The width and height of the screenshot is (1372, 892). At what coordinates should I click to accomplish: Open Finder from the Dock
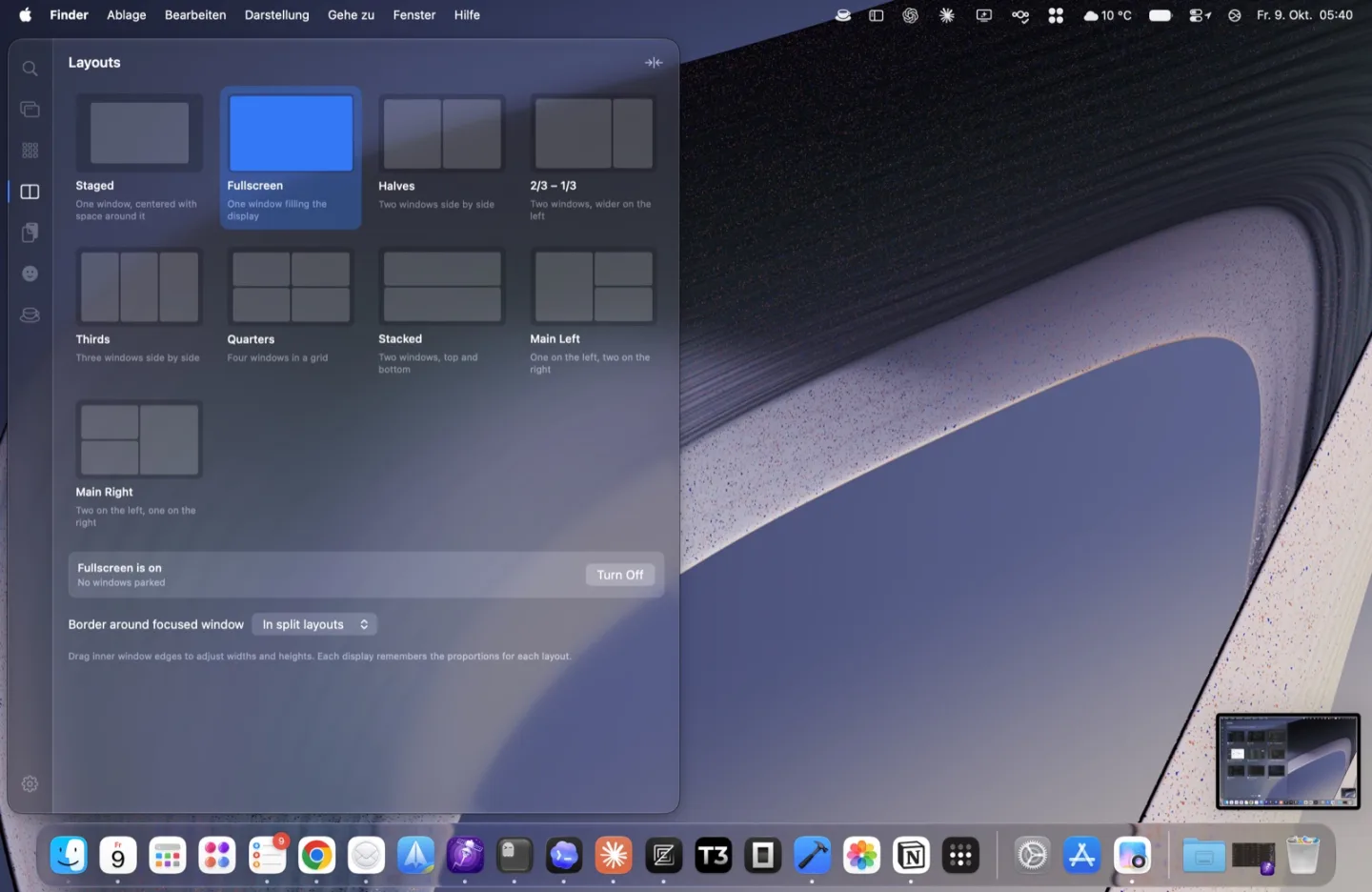[x=69, y=856]
